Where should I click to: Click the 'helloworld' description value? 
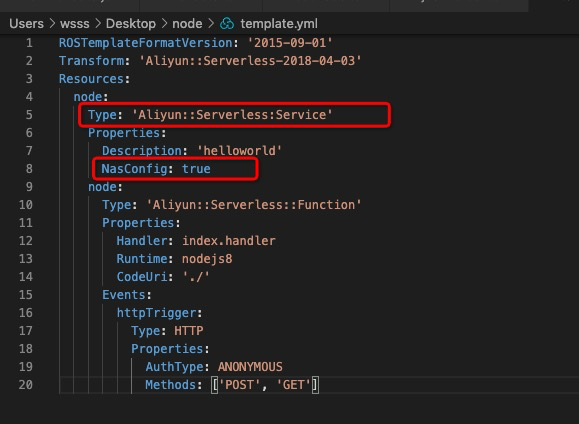click(239, 151)
